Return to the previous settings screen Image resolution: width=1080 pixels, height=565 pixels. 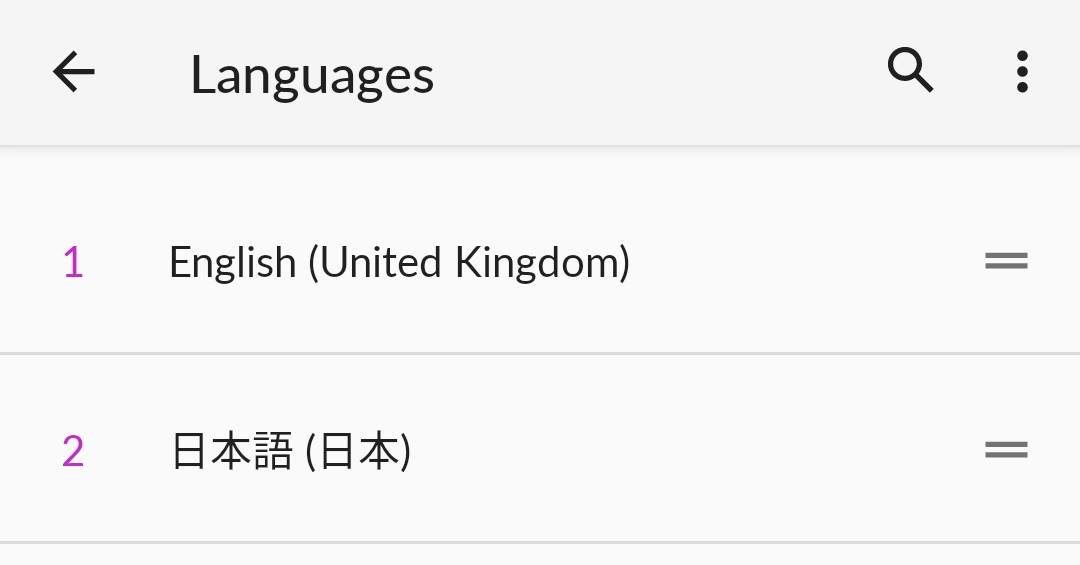click(74, 73)
